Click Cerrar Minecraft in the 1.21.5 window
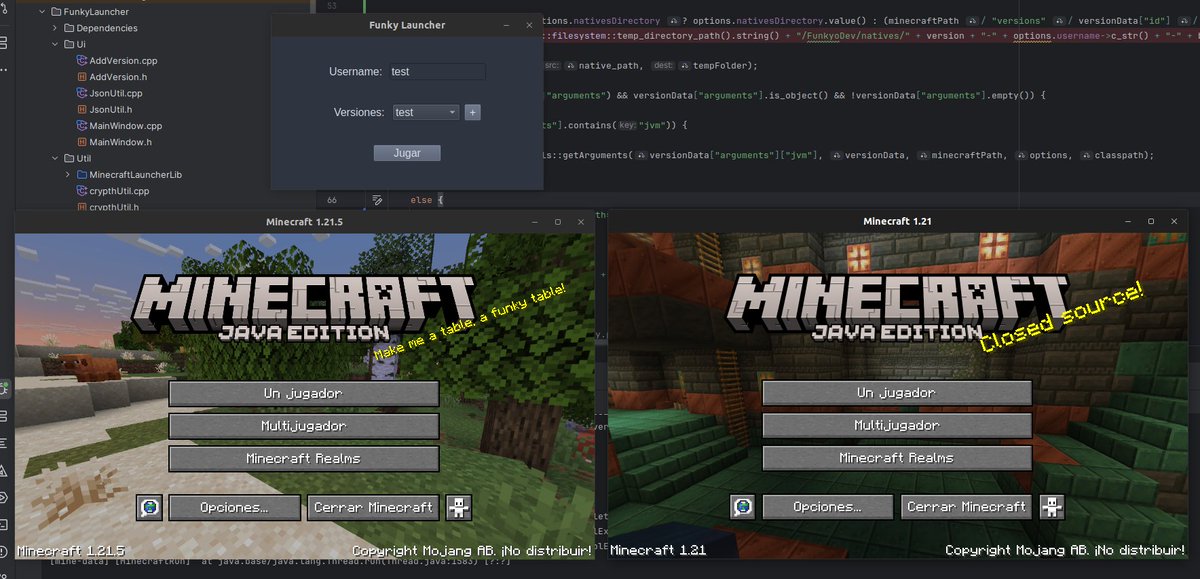 (373, 507)
